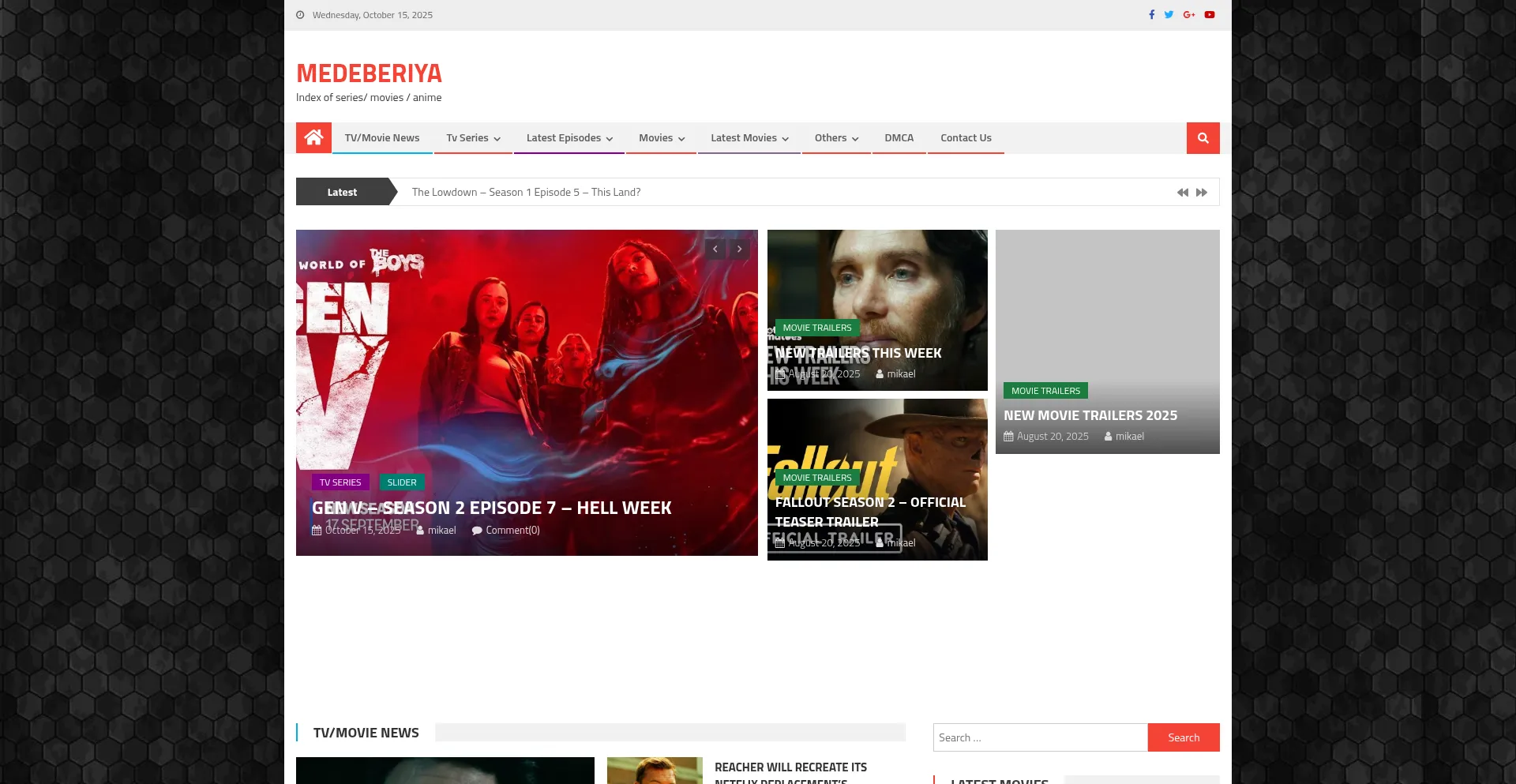Go to previous slide in featured slider

tap(715, 249)
